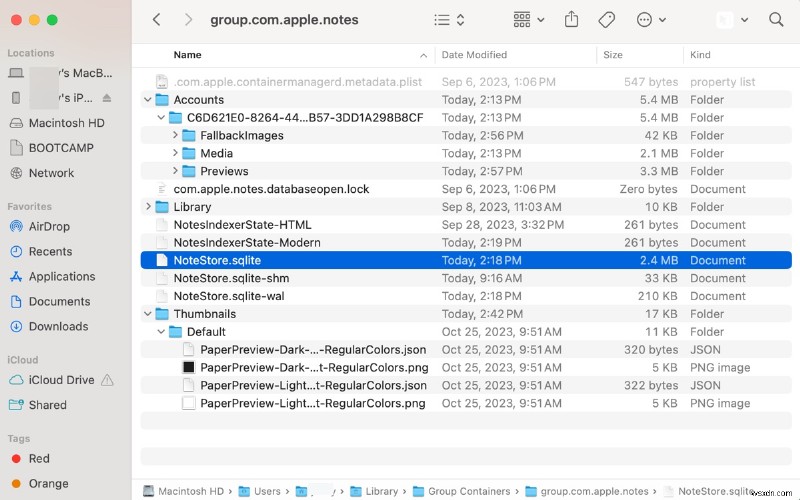Viewport: 800px width, 500px height.
Task: Click the iCloud Drive warning icon
Action: 107,380
